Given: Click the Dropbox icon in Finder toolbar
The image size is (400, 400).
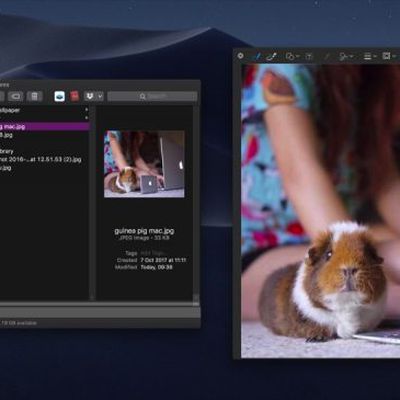Looking at the screenshot, I should point(90,96).
